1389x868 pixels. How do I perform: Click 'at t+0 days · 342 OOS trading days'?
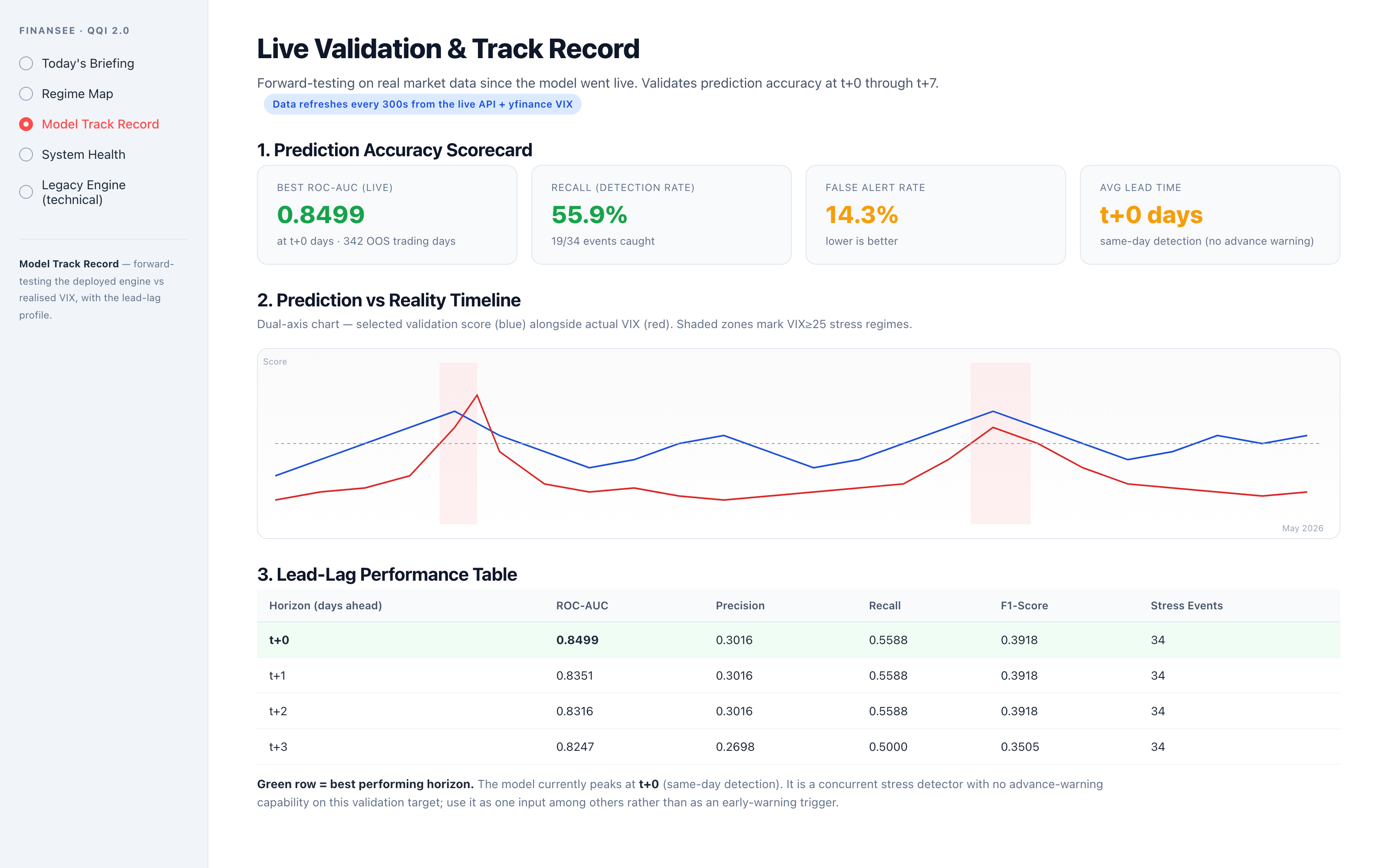point(366,241)
